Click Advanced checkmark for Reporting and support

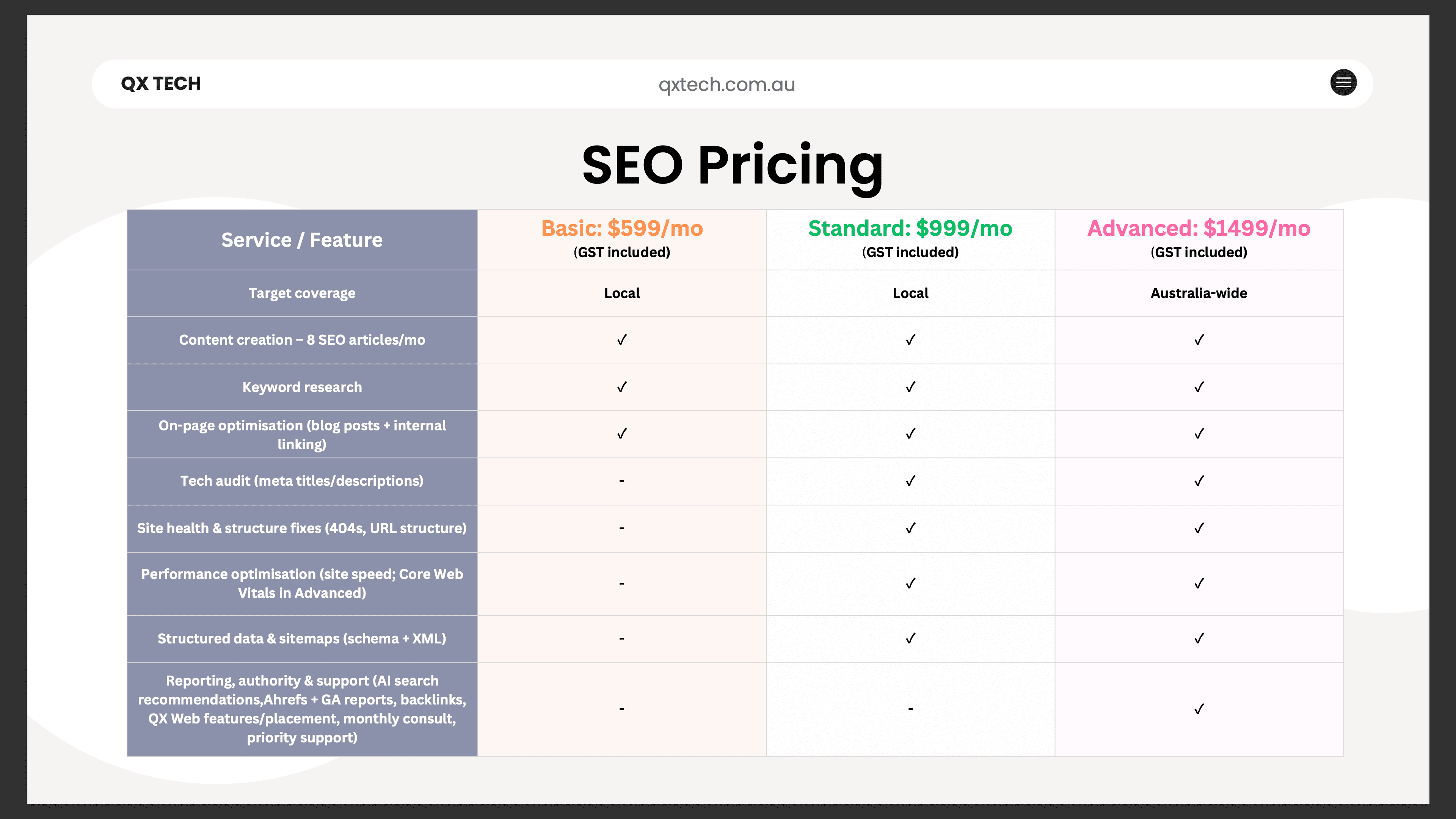pos(1199,709)
